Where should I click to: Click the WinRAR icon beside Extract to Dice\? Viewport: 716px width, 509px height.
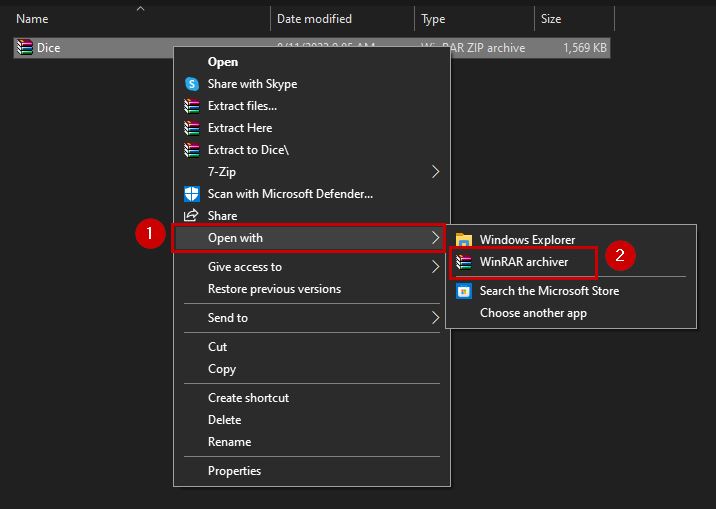pos(192,150)
